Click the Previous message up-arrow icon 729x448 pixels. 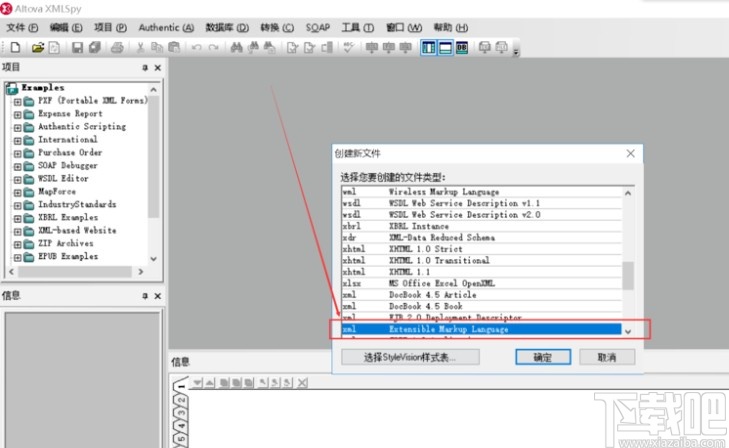coord(210,383)
